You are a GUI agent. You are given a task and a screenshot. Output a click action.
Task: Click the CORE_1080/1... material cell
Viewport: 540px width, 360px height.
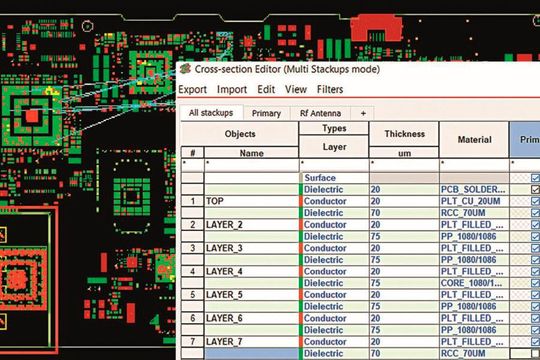pyautogui.click(x=474, y=283)
